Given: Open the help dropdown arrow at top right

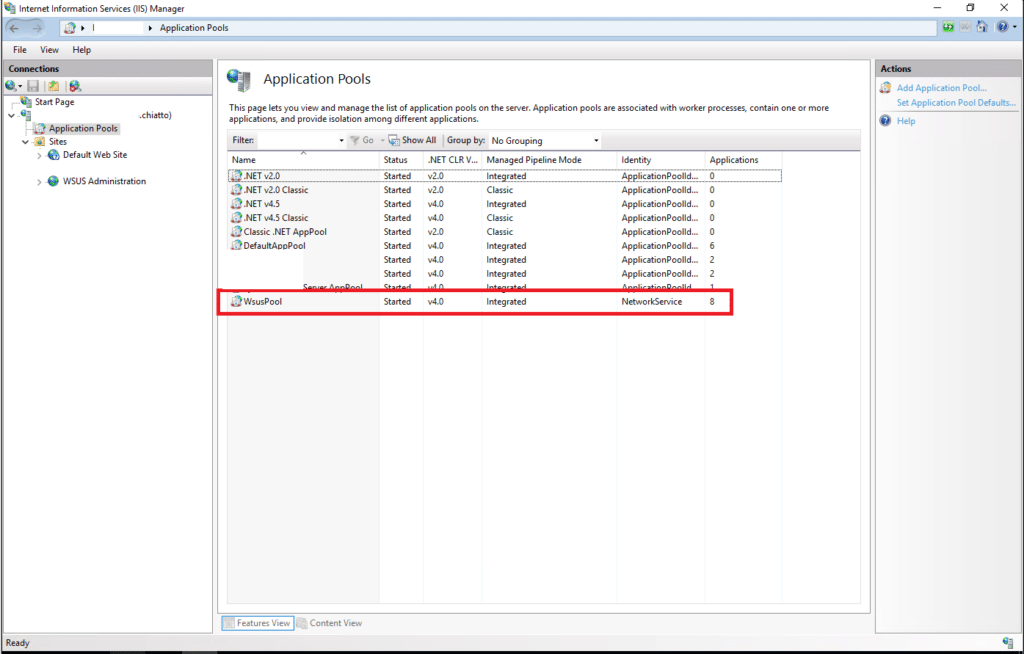Looking at the screenshot, I should (1014, 27).
